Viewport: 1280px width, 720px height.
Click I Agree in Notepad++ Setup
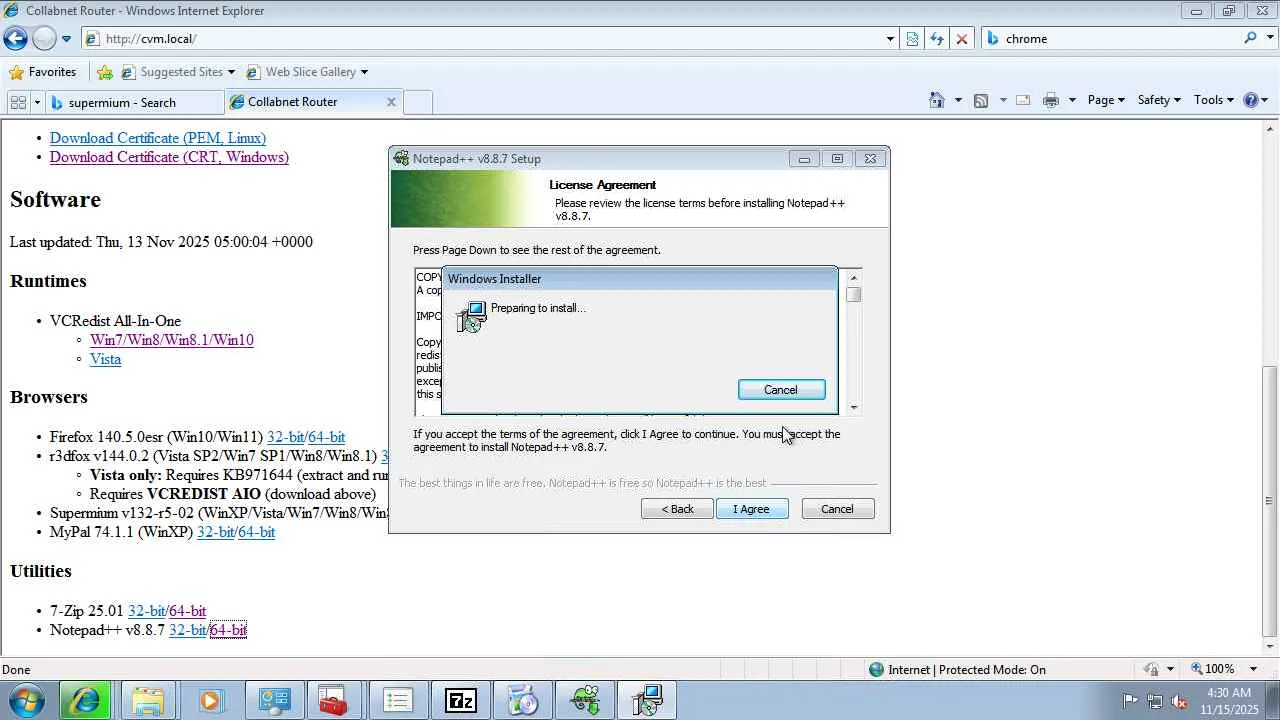(x=752, y=509)
